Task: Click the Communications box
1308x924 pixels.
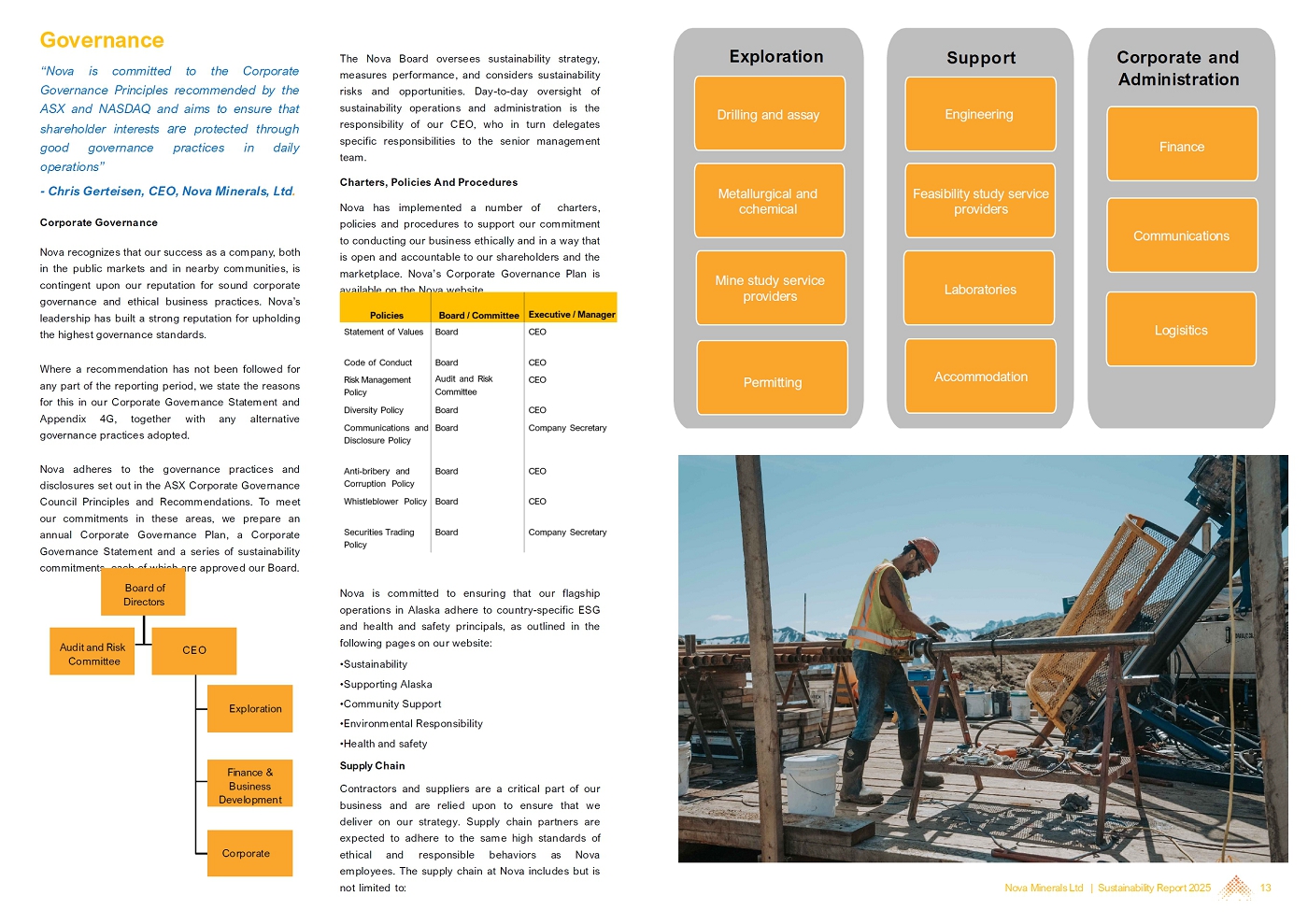Action: (x=1181, y=235)
